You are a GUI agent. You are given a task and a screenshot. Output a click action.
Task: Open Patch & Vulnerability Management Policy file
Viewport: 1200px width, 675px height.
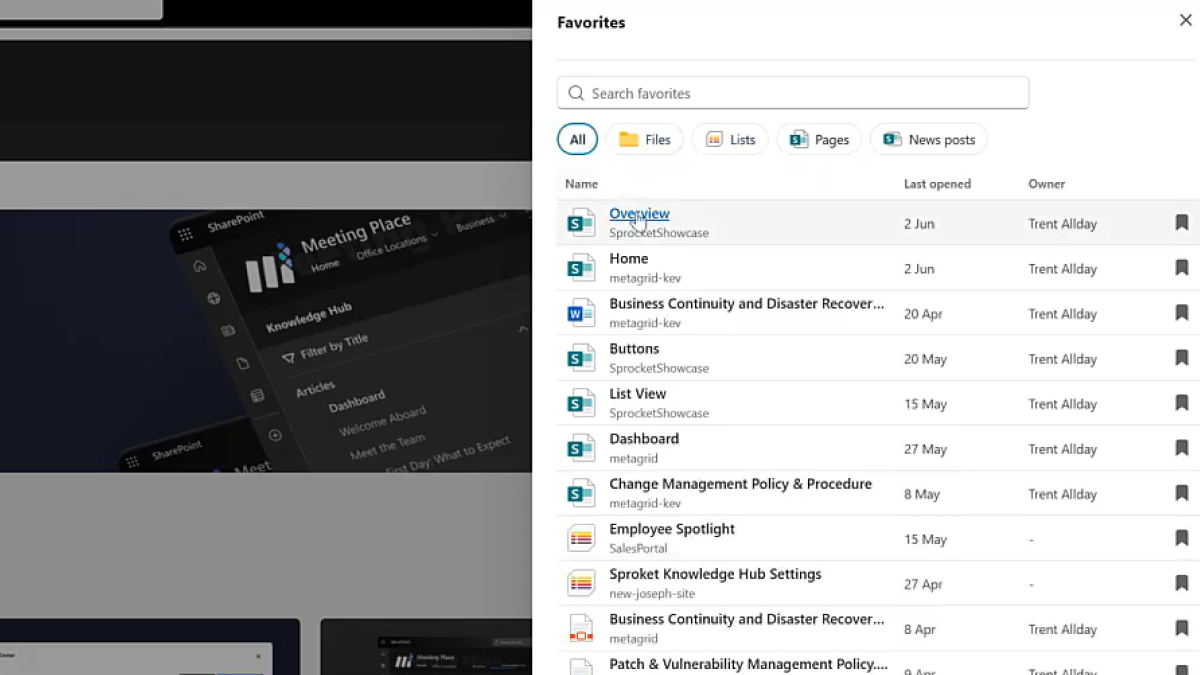pos(749,664)
